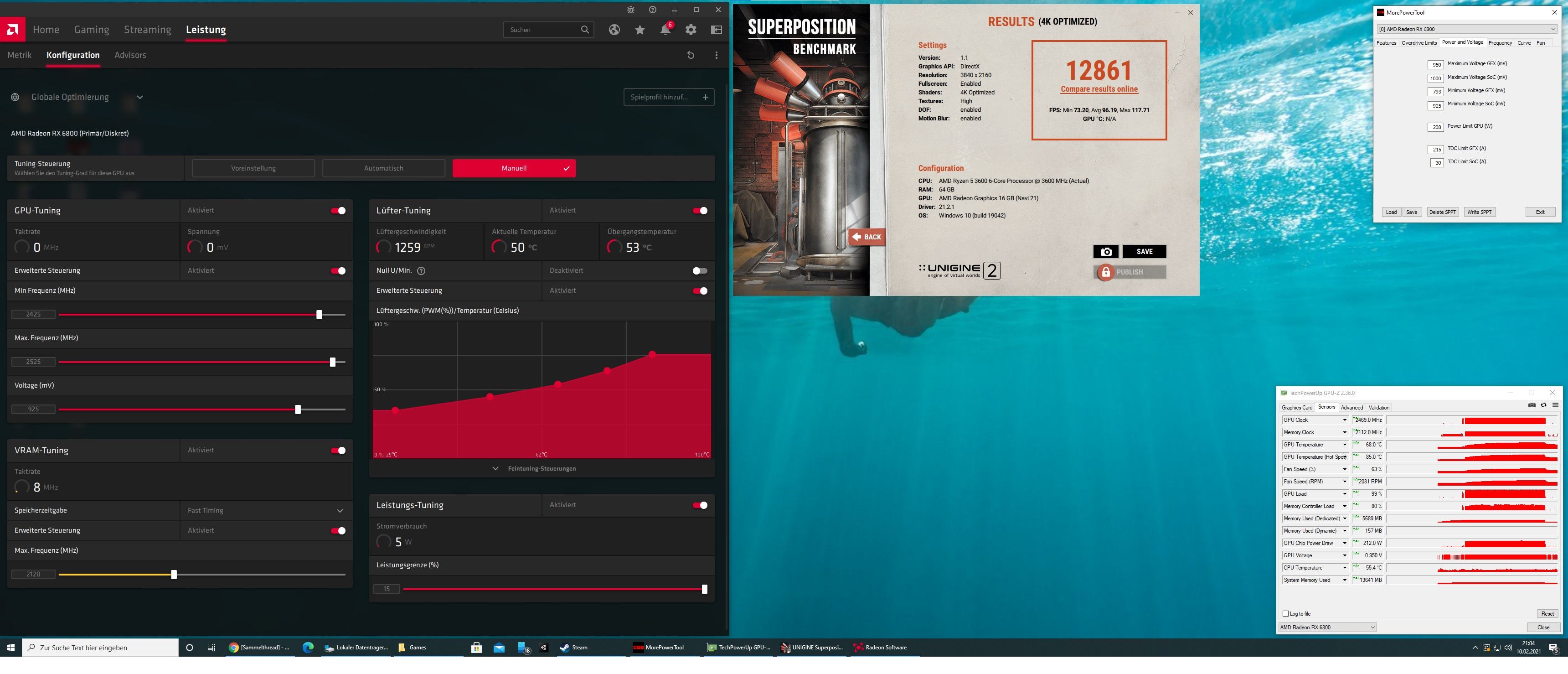Click the sidebar panel icon beside settings gear
Viewport: 1568px width, 674px height.
point(717,29)
